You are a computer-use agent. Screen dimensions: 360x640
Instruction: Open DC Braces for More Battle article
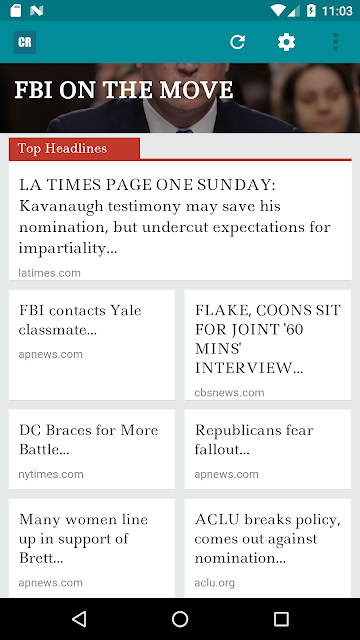(92, 449)
